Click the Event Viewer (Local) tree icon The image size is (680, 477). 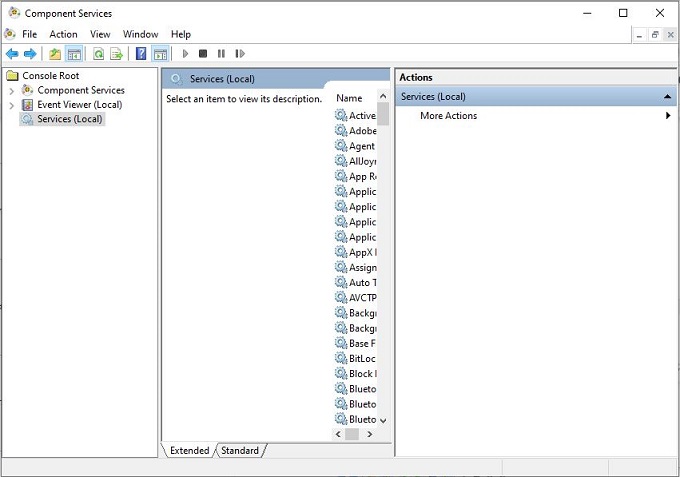click(27, 105)
